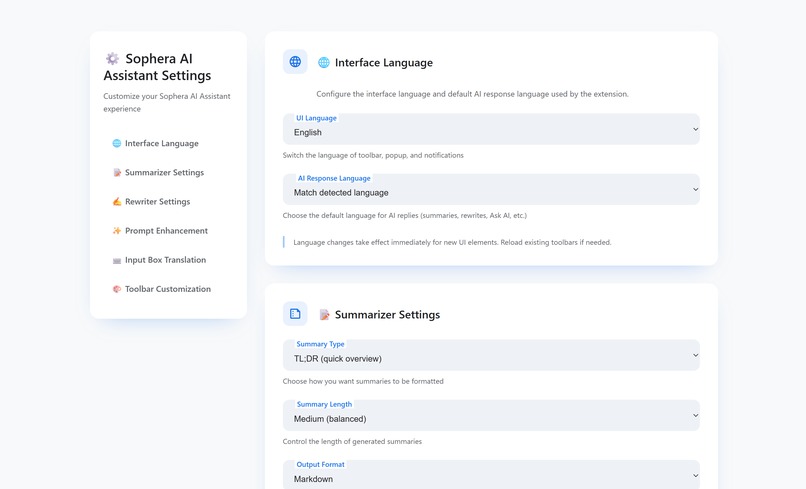Viewport: 806px width, 489px height.
Task: Click the sparkle icon beside sidebar Prompt Enhancement
Action: tap(117, 231)
